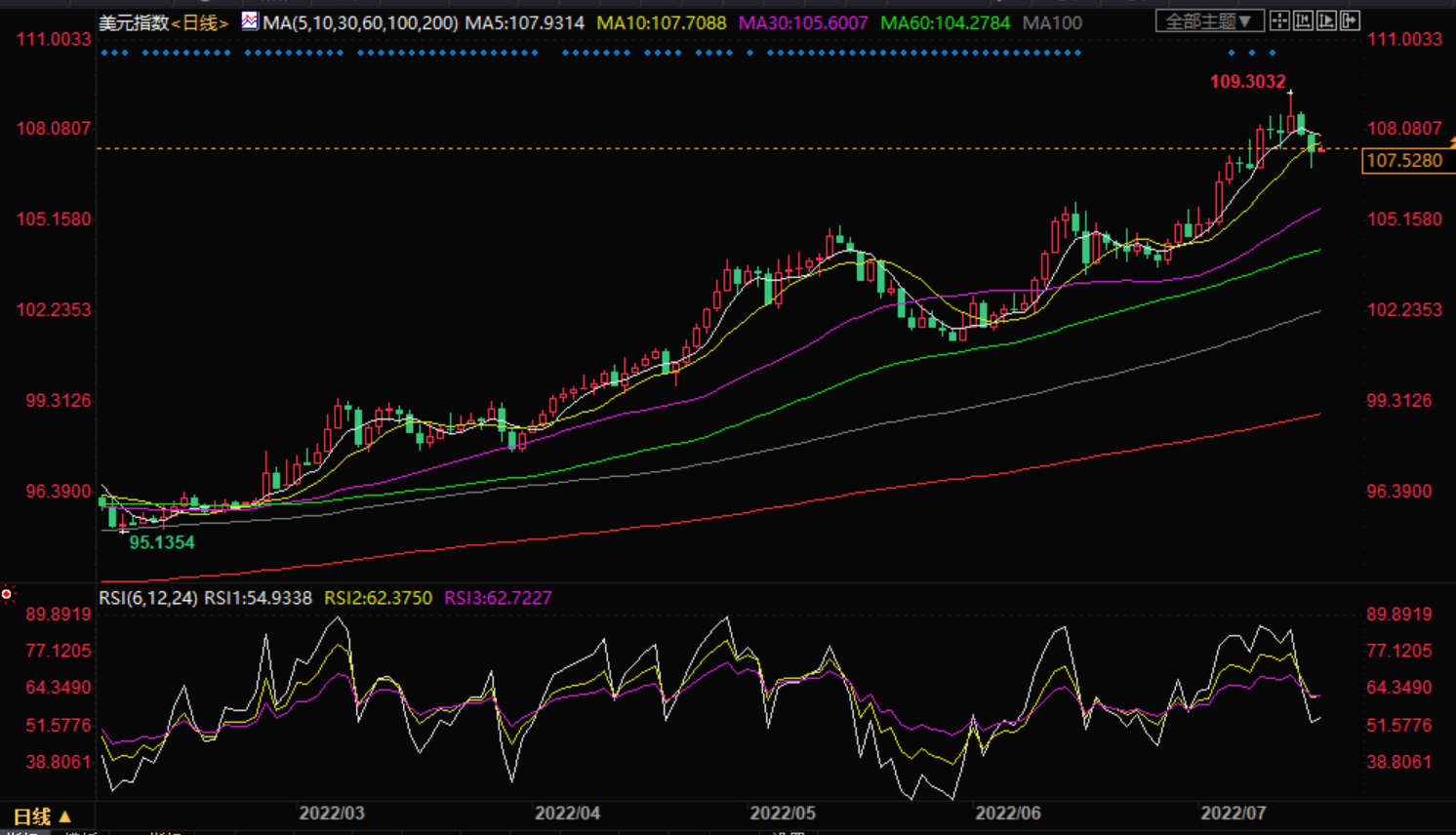This screenshot has width=1456, height=835.
Task: Click the 107.5280 current price tag
Action: (1404, 161)
